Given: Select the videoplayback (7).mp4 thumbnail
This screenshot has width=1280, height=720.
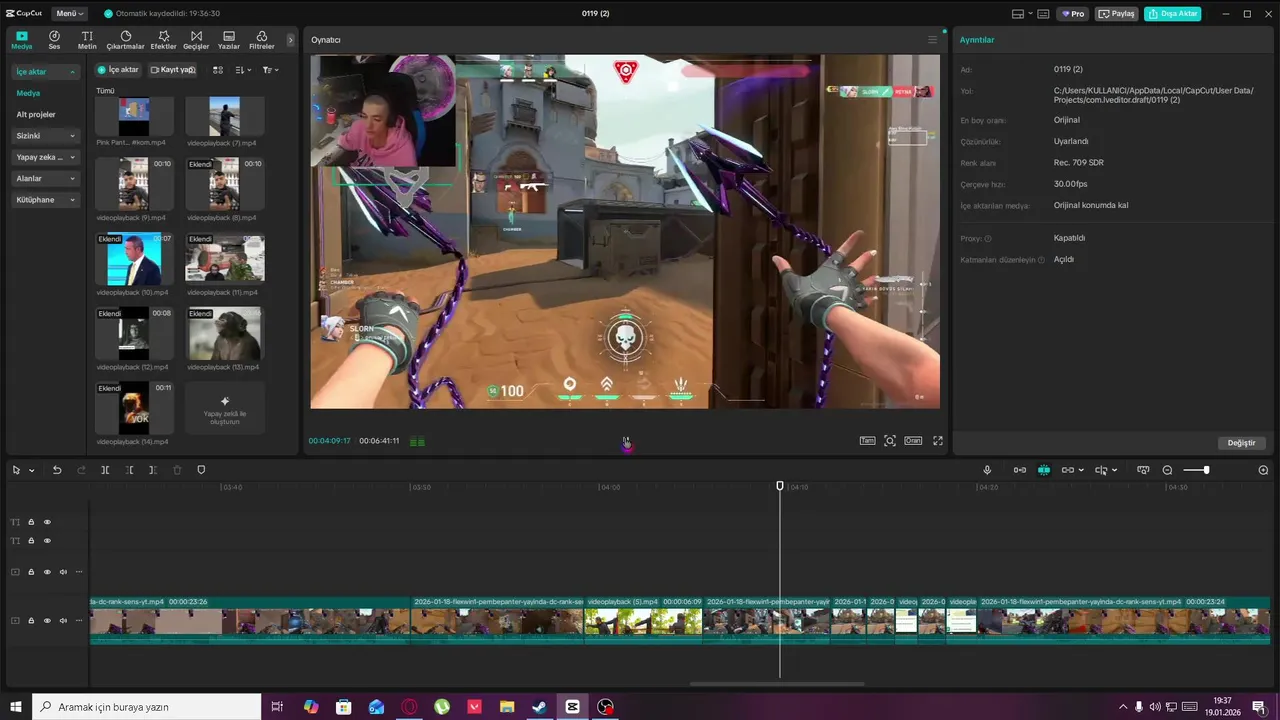Looking at the screenshot, I should (x=225, y=116).
